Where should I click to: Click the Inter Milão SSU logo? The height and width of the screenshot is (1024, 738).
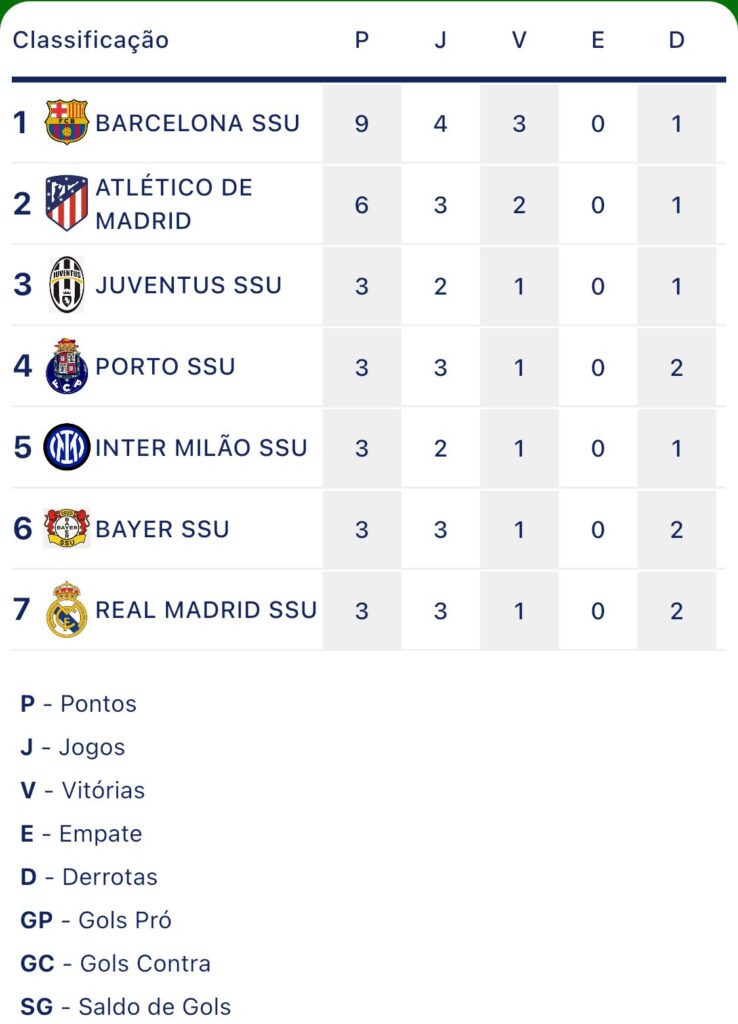pos(67,447)
